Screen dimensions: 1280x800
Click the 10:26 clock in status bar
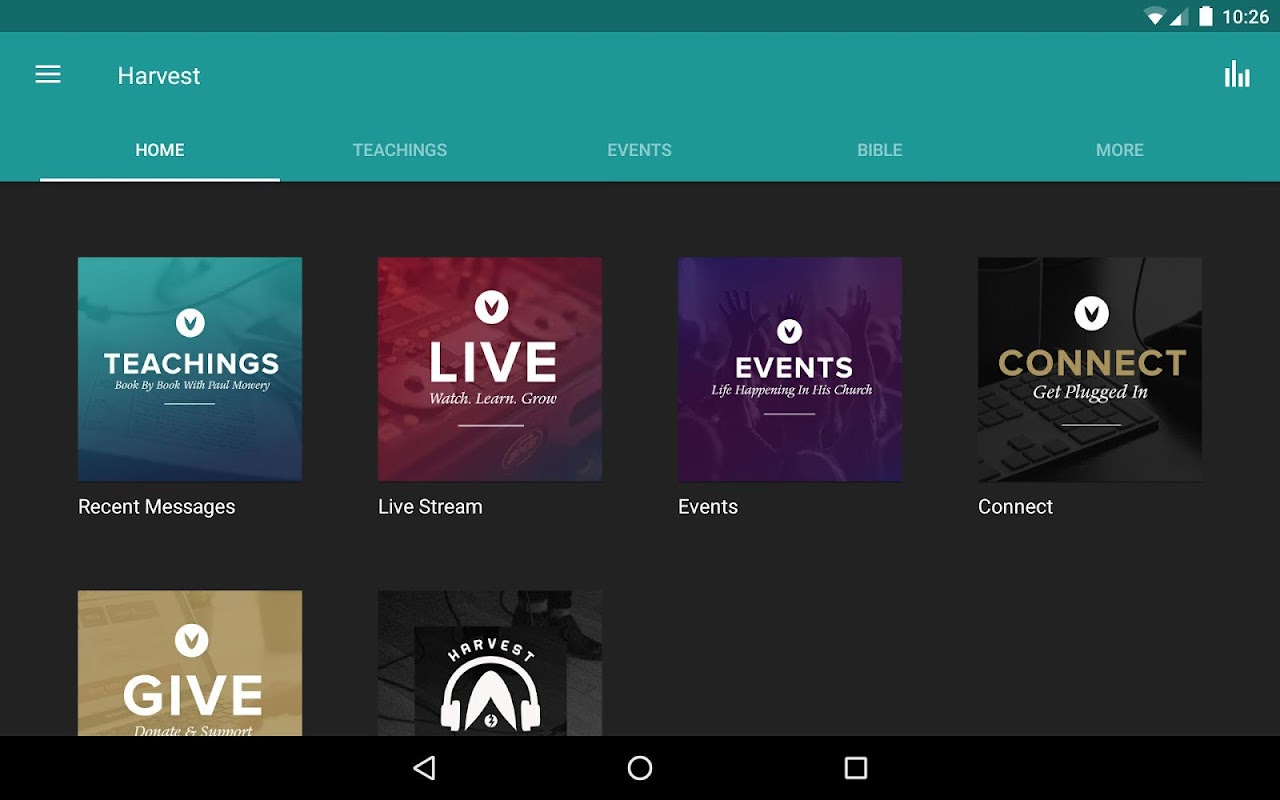(x=1246, y=16)
